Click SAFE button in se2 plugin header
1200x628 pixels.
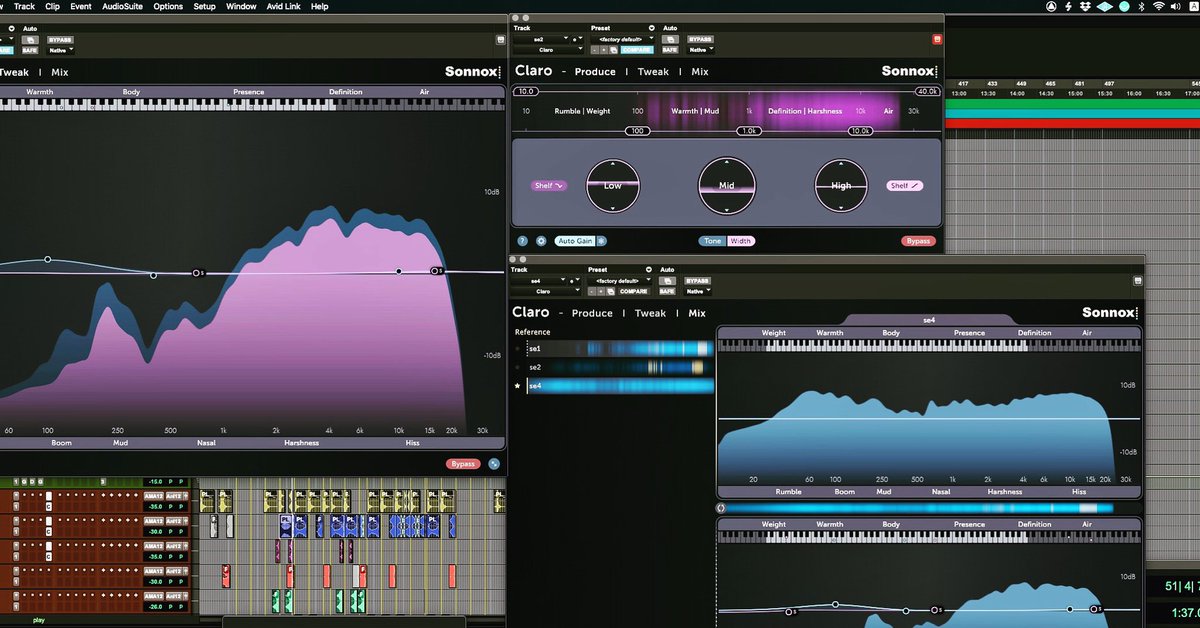tap(670, 49)
